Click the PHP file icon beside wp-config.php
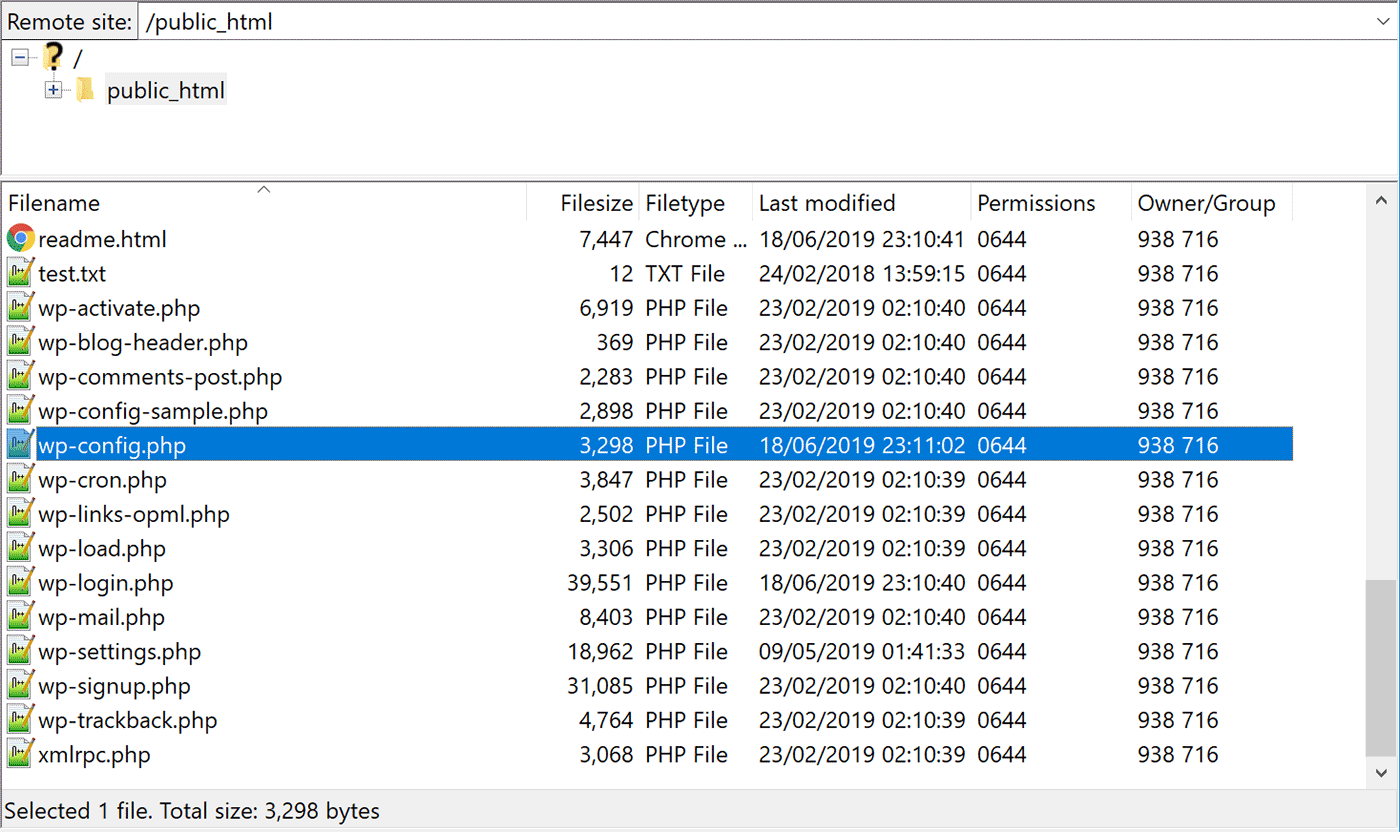 (21, 444)
